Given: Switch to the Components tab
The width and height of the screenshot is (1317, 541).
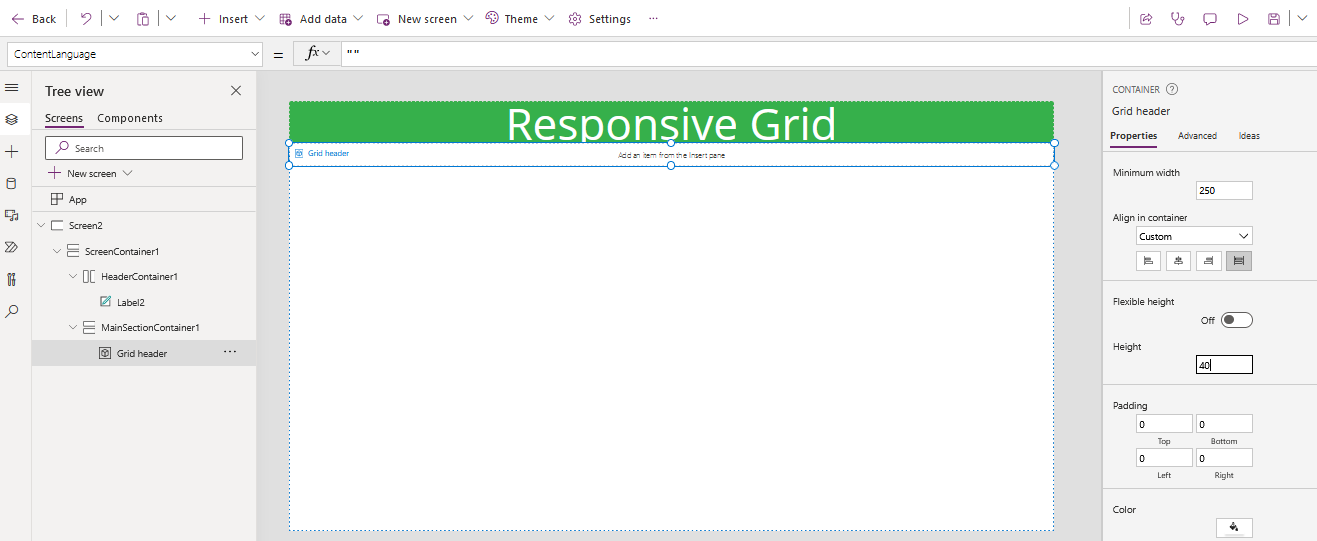Looking at the screenshot, I should pos(130,118).
